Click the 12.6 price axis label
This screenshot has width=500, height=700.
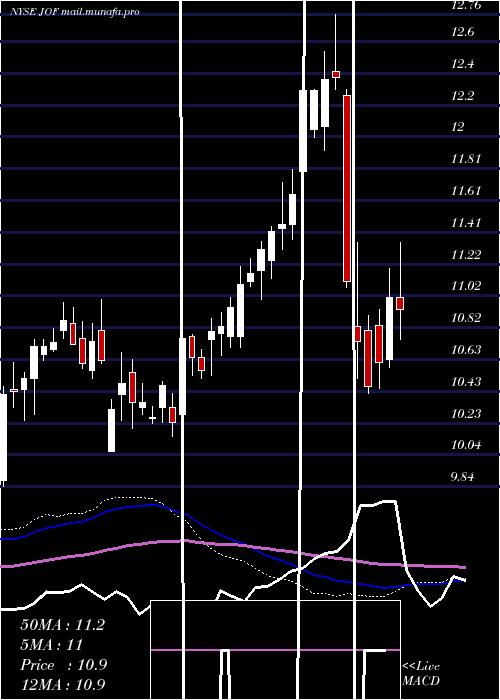462,32
